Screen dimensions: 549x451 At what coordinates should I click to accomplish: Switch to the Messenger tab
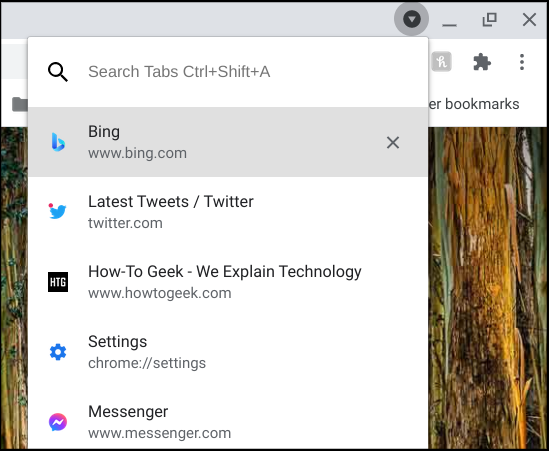[228, 422]
